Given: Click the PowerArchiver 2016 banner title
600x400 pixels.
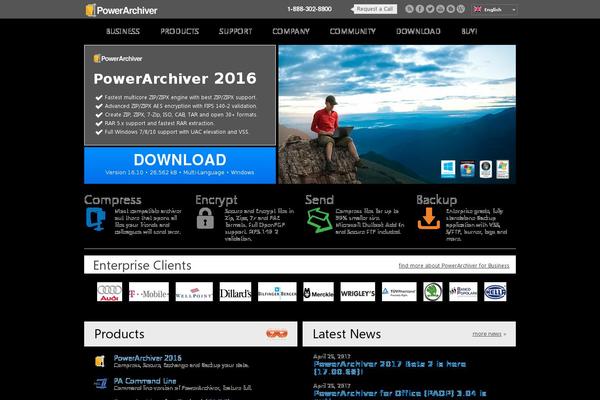Looking at the screenshot, I should (175, 79).
